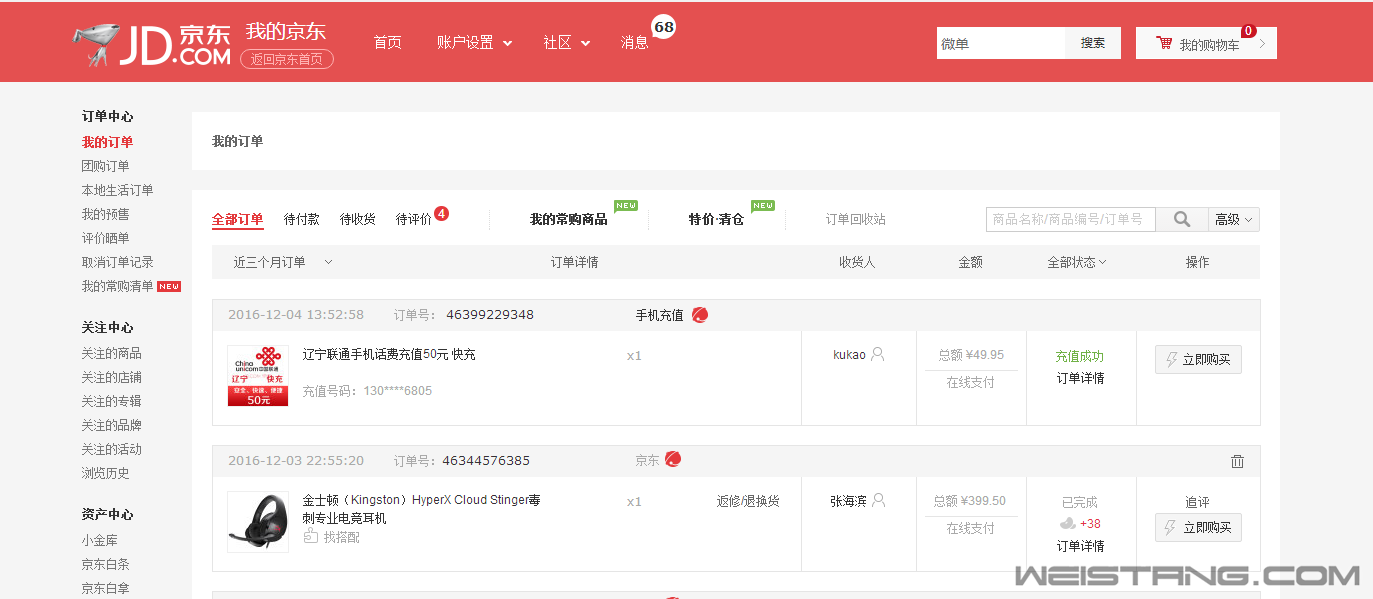The height and width of the screenshot is (599, 1373).
Task: Click 订单详情 for the recharge order
Action: (x=1081, y=378)
